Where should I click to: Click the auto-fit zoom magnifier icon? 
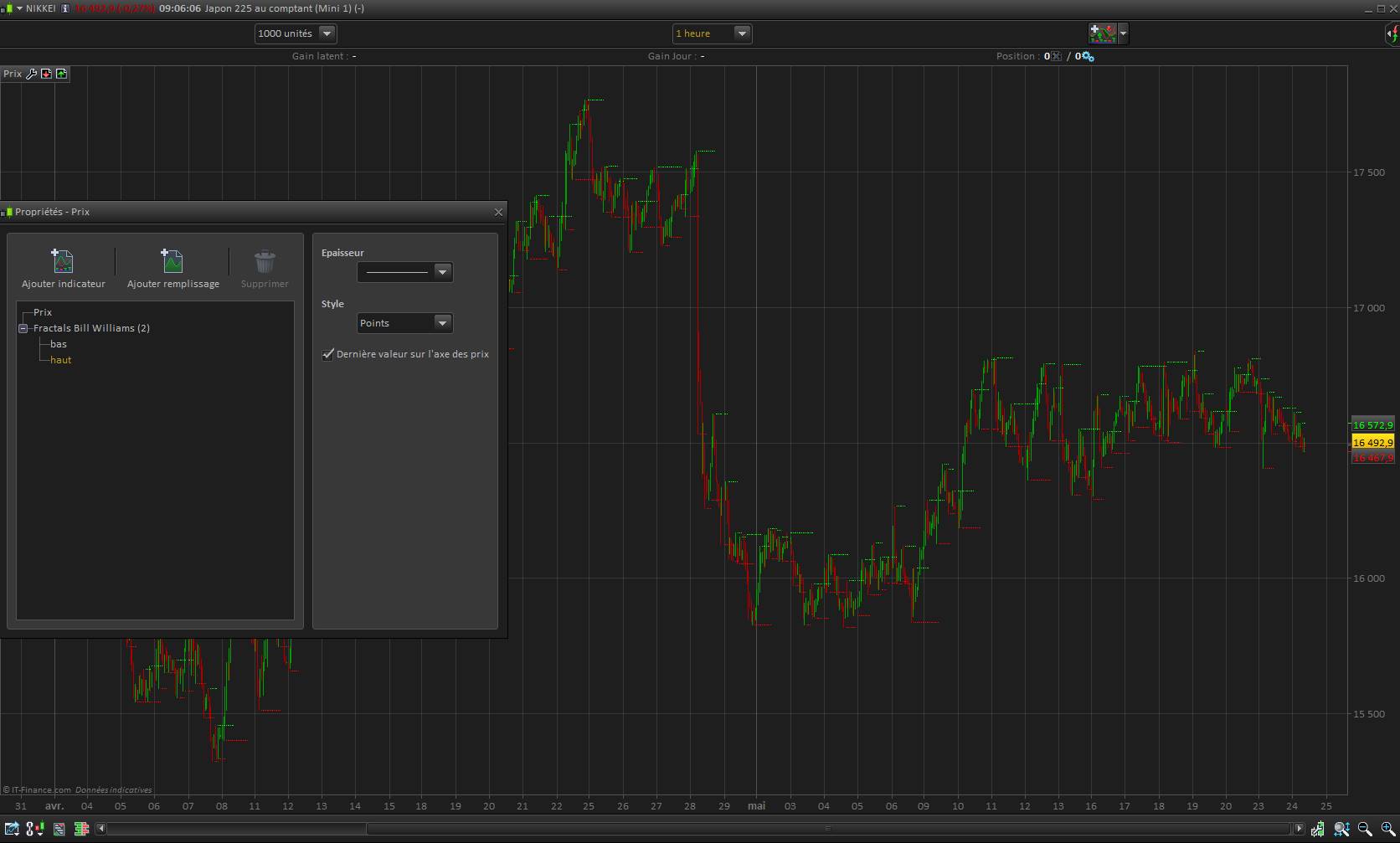pos(1341,829)
